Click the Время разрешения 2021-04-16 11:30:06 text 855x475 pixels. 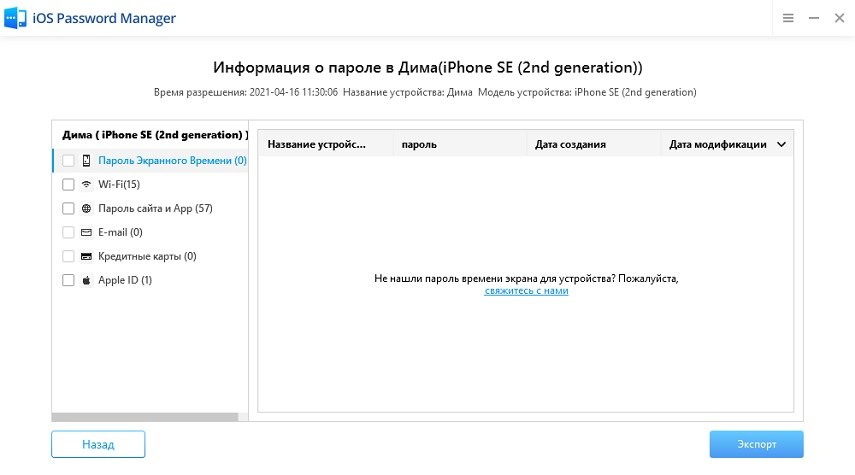(245, 92)
